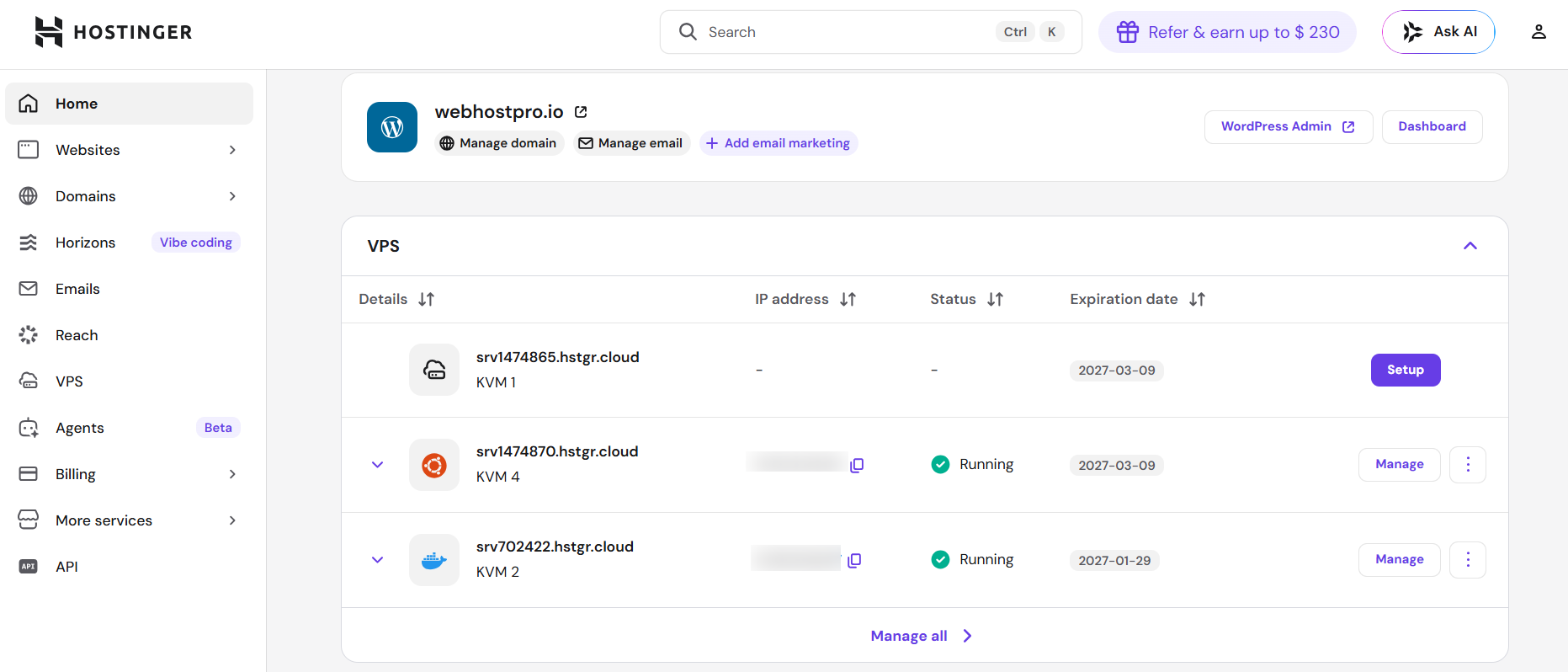This screenshot has height=672, width=1568.
Task: Click the VPS cloud sidebar icon
Action: tap(29, 381)
